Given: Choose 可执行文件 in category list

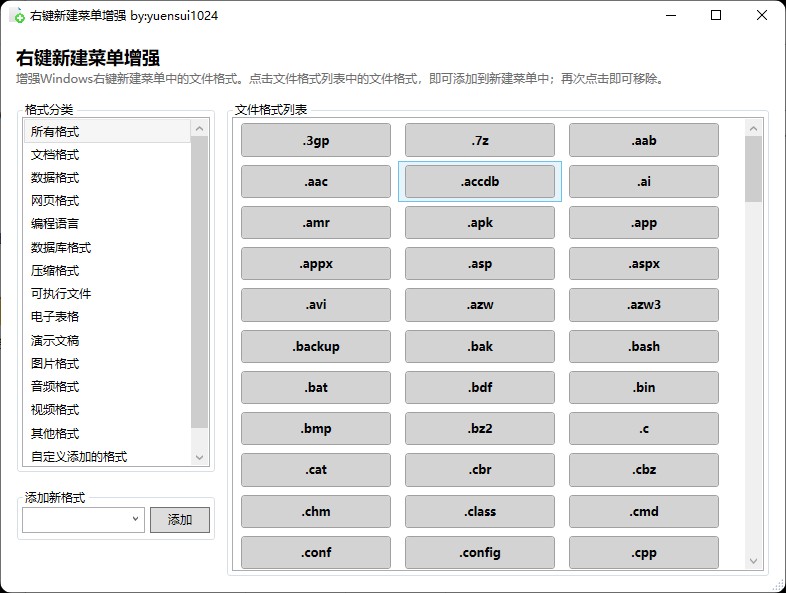Looking at the screenshot, I should click(107, 294).
